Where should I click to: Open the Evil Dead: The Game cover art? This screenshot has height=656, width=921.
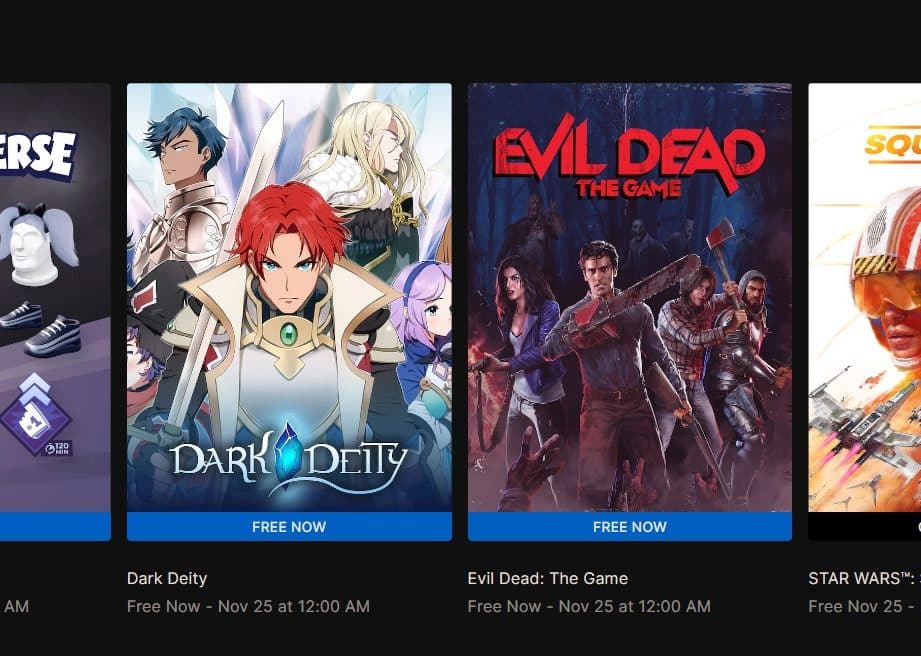pyautogui.click(x=630, y=297)
